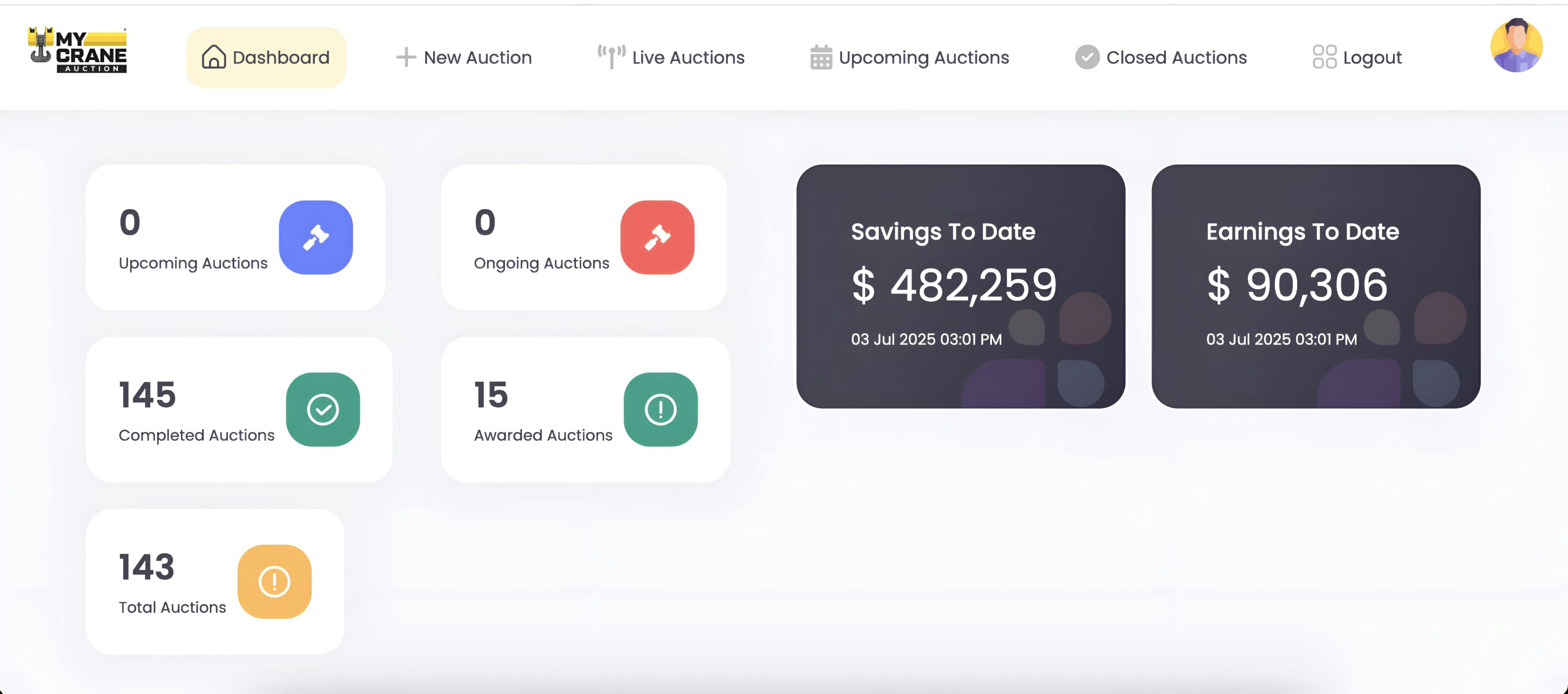Log out using the Logout link
Screen dimensions: 1568x694
click(x=1371, y=57)
